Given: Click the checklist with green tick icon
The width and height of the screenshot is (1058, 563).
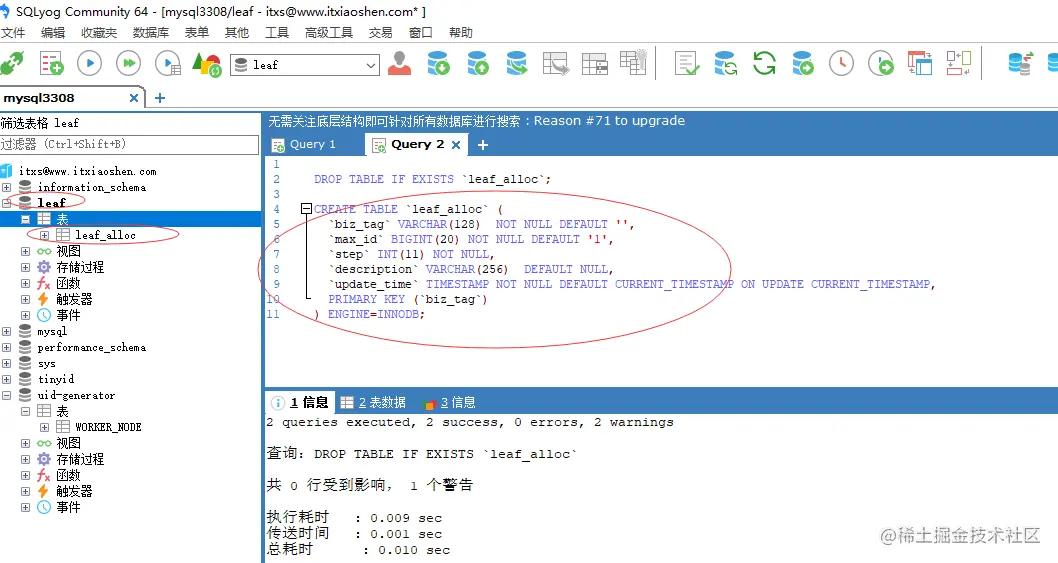Looking at the screenshot, I should 687,64.
